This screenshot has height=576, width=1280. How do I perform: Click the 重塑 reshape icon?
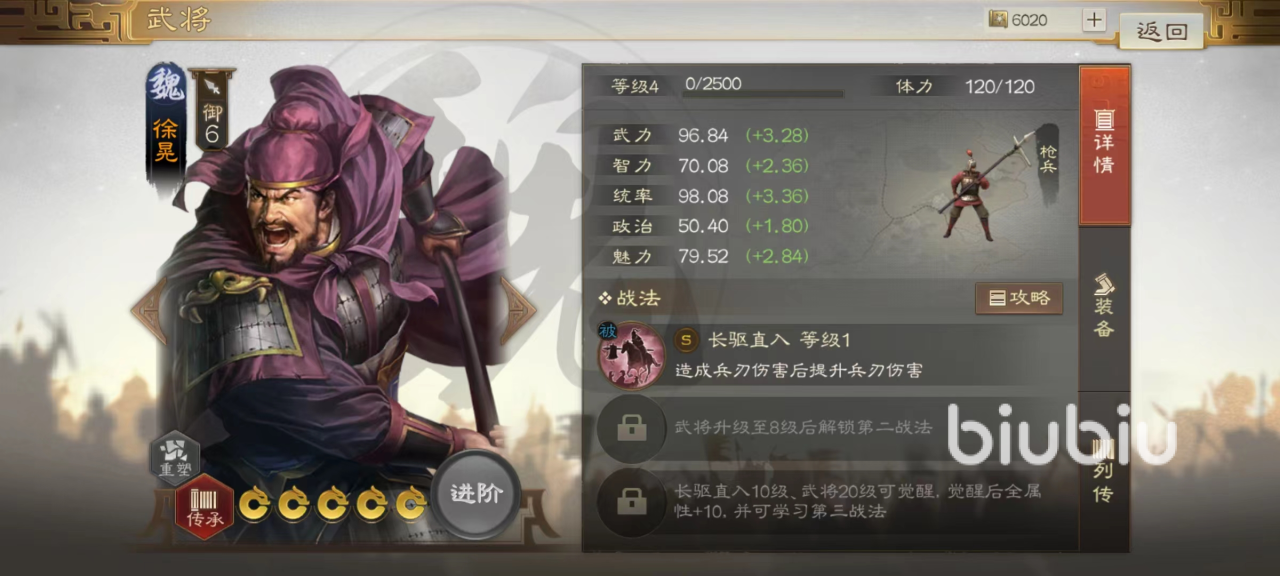pos(175,458)
